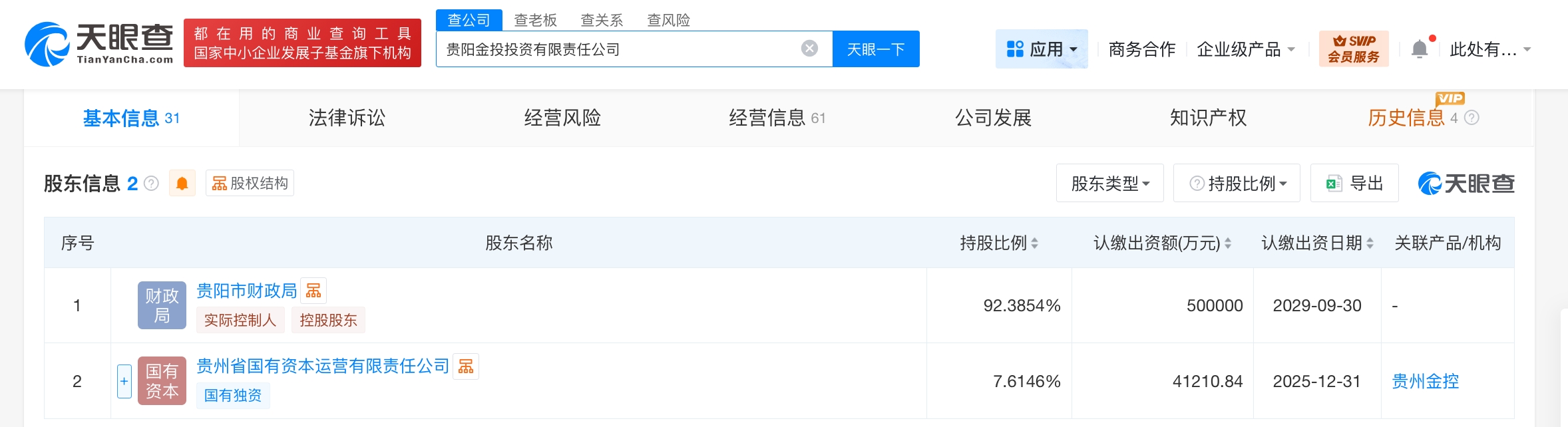Click the orange shareholder alert bell

click(x=182, y=184)
